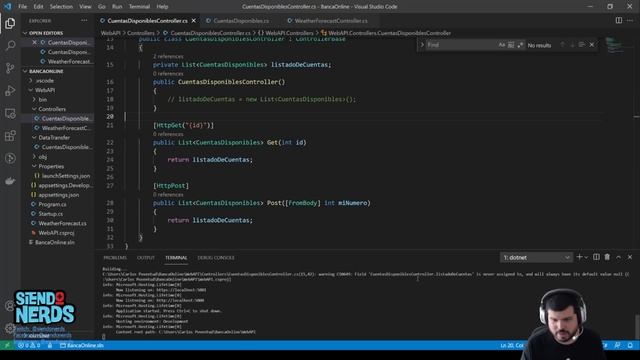Open the Help menu
640x360 pixels.
[x=162, y=7]
